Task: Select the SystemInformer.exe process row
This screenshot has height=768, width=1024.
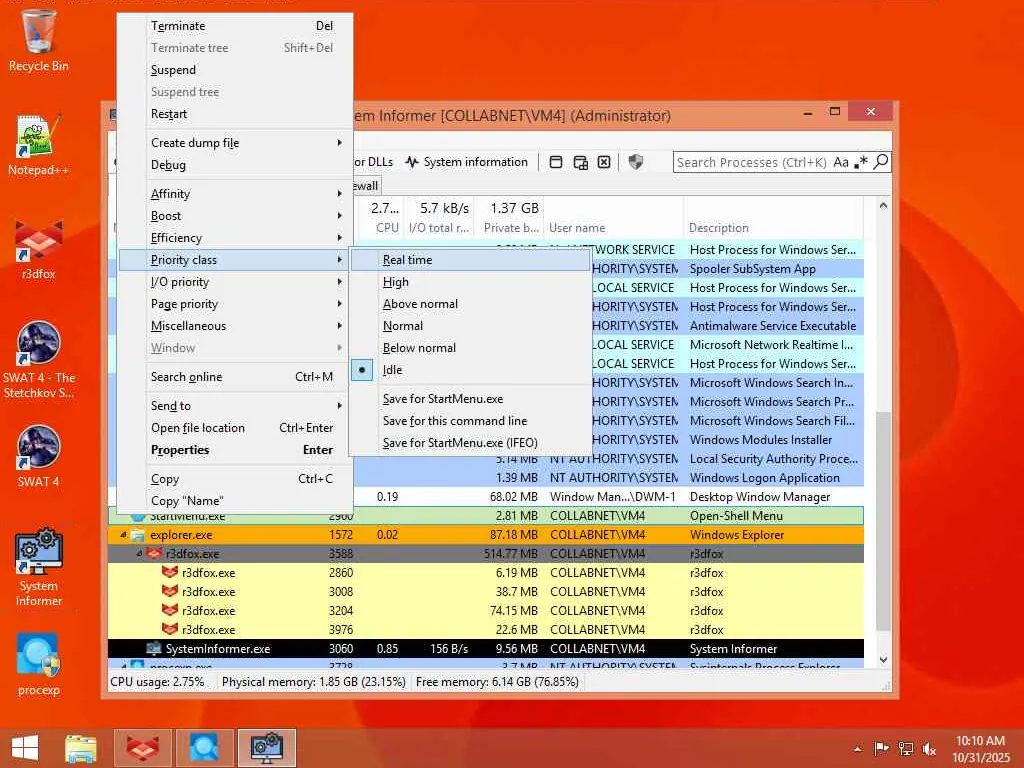Action: tap(486, 648)
